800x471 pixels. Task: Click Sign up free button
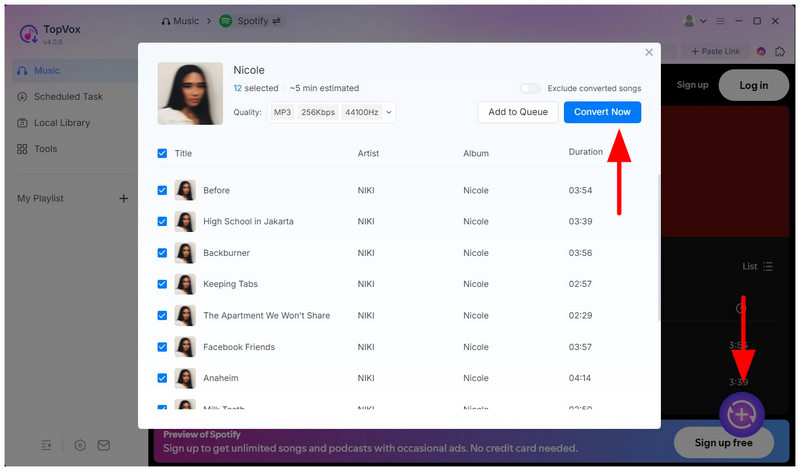(x=723, y=442)
